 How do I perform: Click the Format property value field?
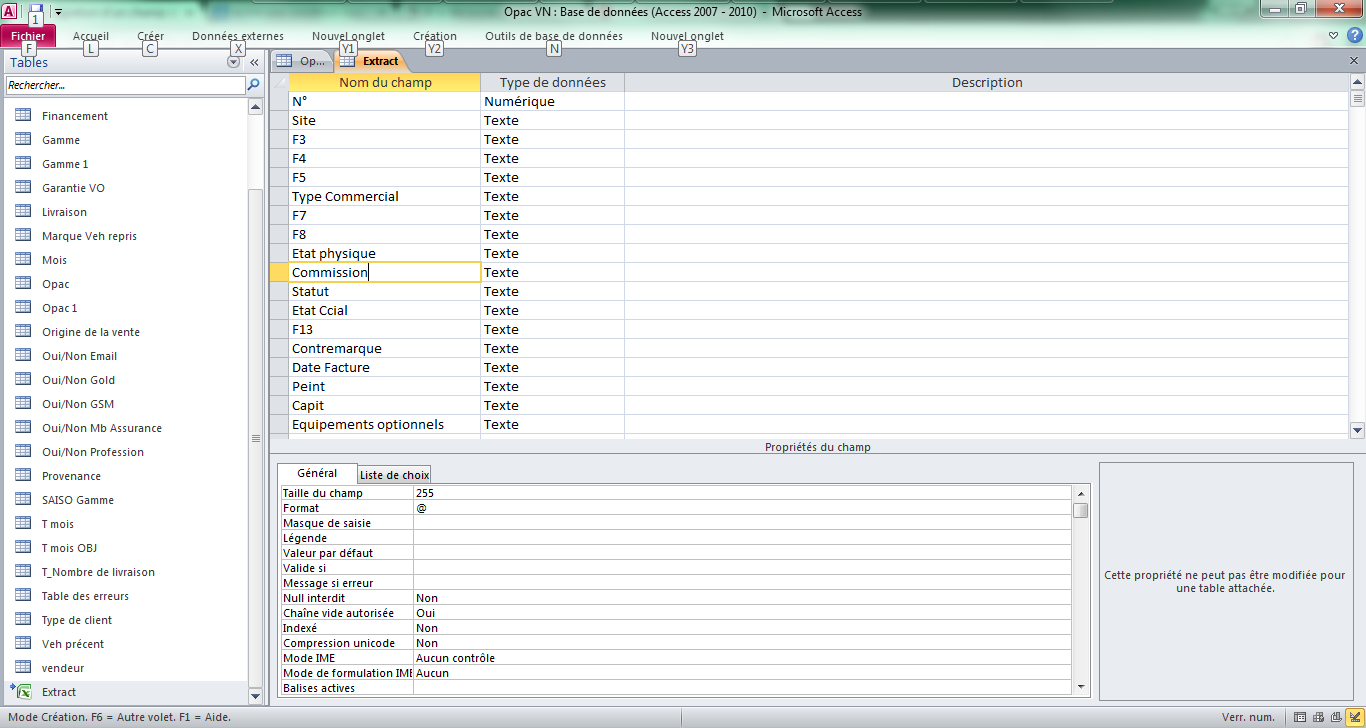742,508
